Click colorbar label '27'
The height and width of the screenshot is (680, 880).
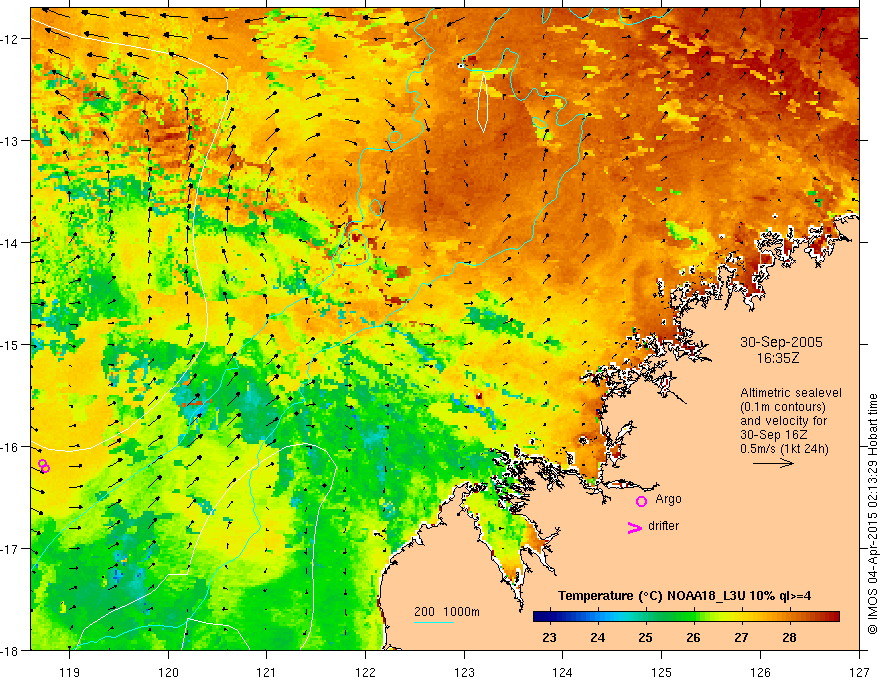(x=741, y=637)
